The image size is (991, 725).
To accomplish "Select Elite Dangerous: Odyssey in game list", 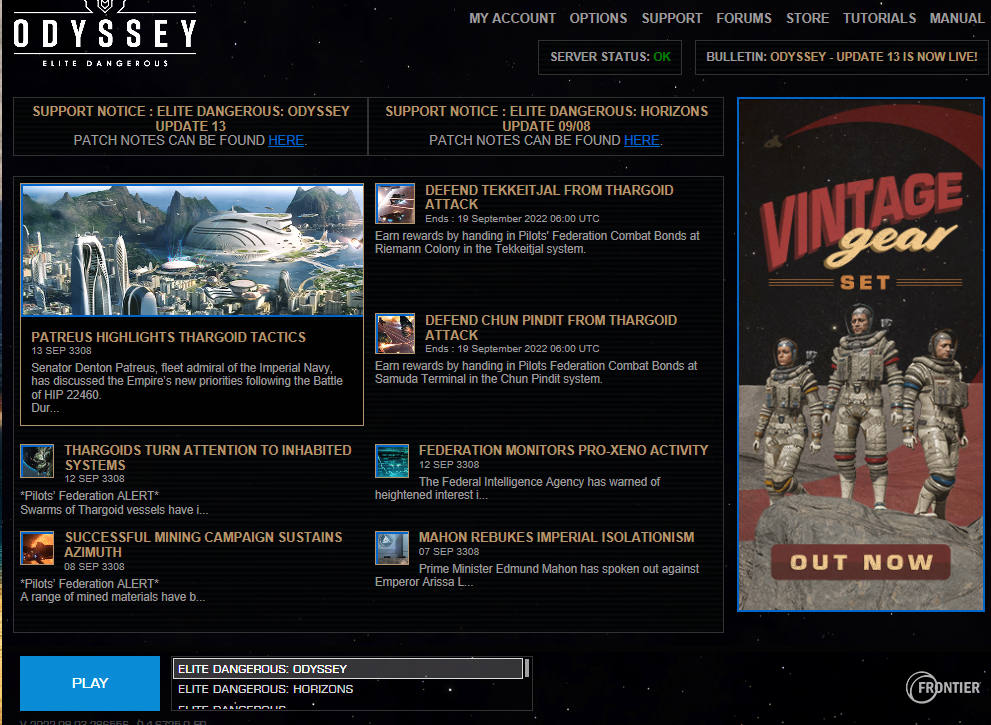I will 348,669.
